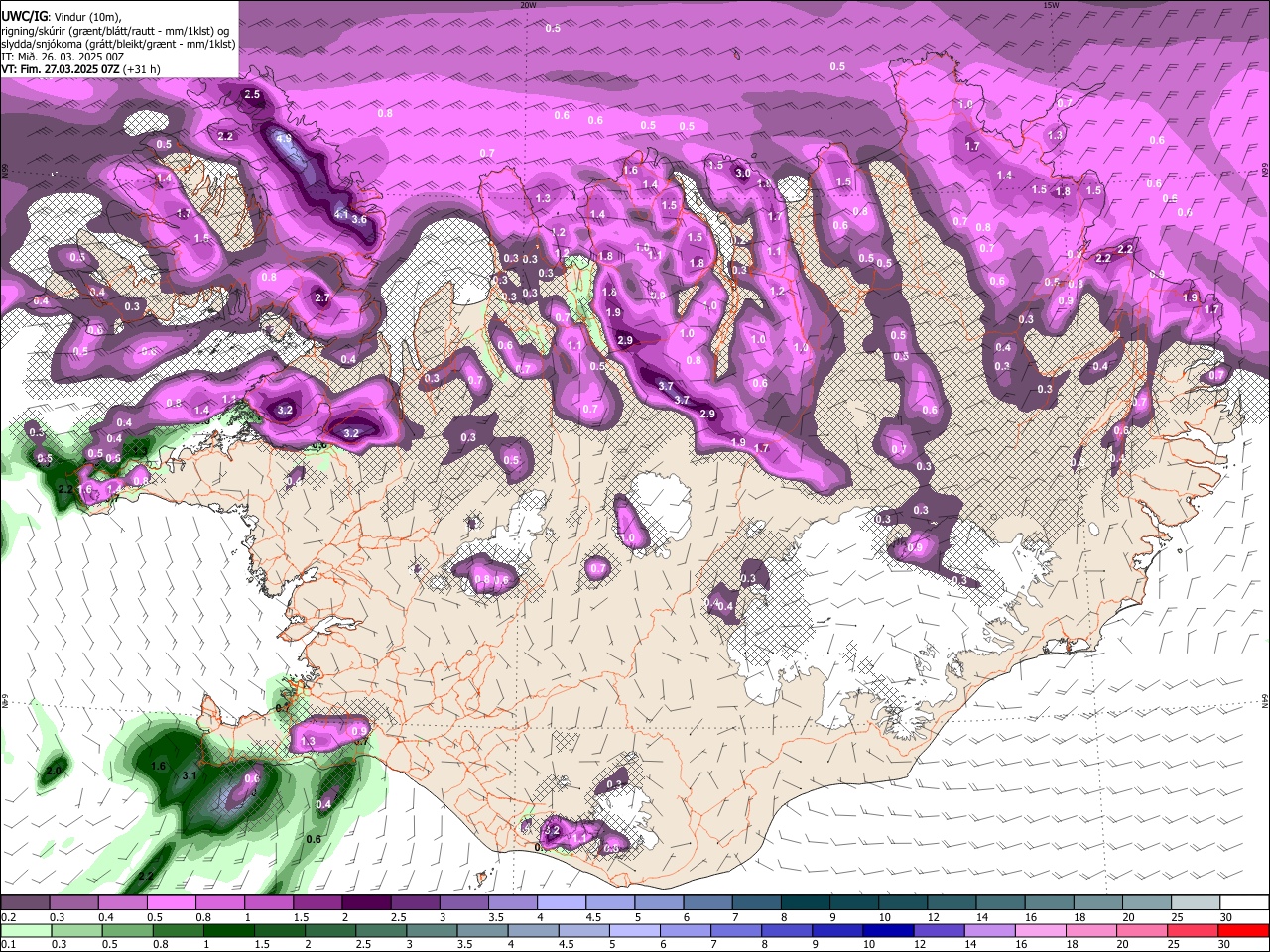The image size is (1270, 952).
Task: Click the "rigning/skúrir" legend description line
Action: click(116, 31)
